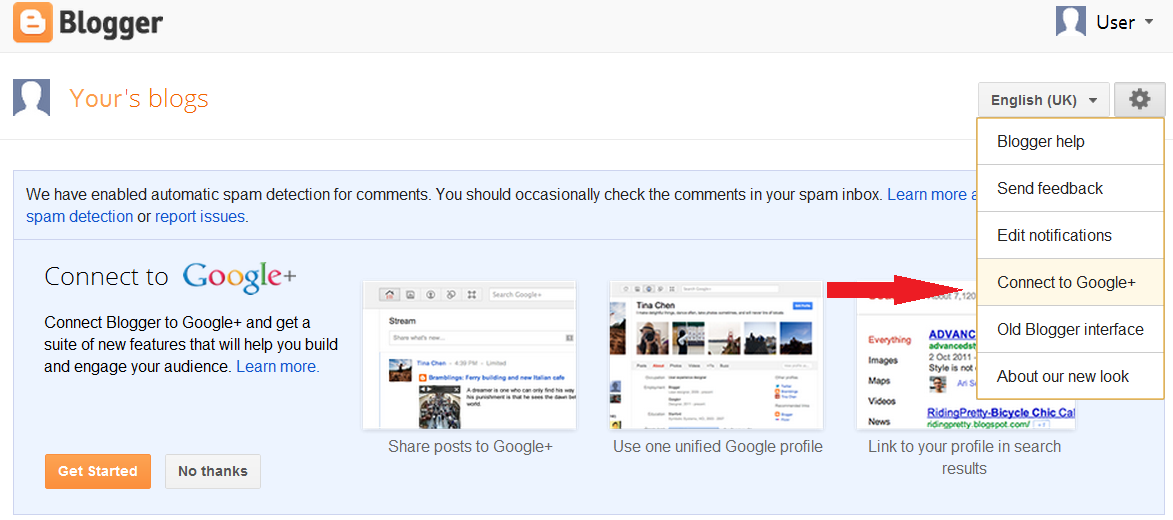Click the unified Google profile thumbnail
The image size is (1173, 520).
coord(716,355)
